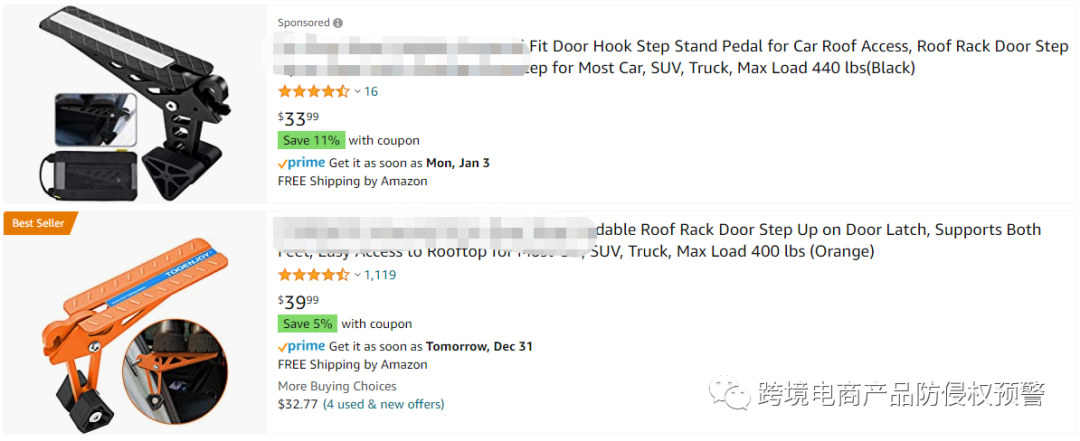The image size is (1080, 441).
Task: Click the Save 11% coupon badge
Action: (x=310, y=140)
